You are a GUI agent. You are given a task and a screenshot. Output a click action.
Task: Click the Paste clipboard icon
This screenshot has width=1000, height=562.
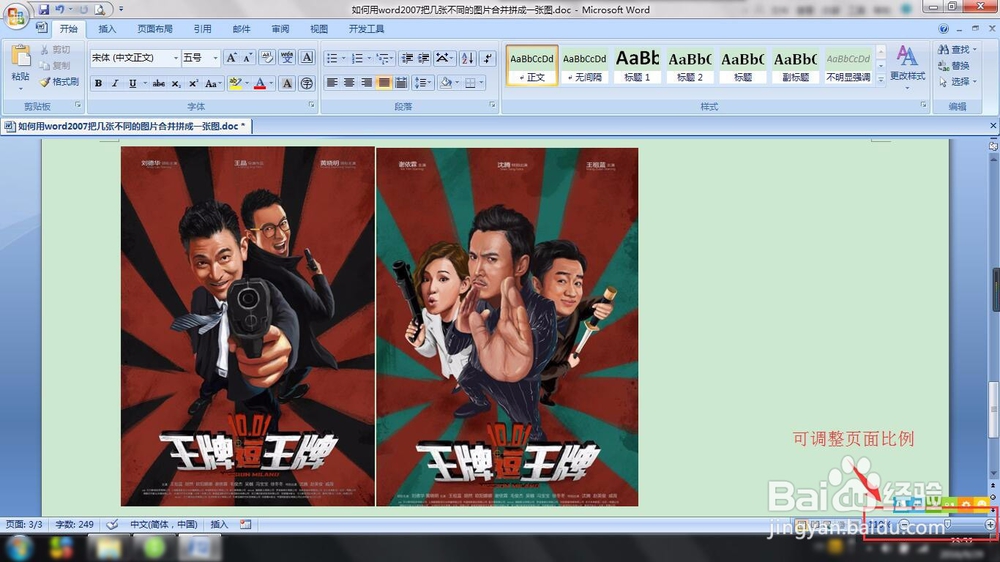20,56
